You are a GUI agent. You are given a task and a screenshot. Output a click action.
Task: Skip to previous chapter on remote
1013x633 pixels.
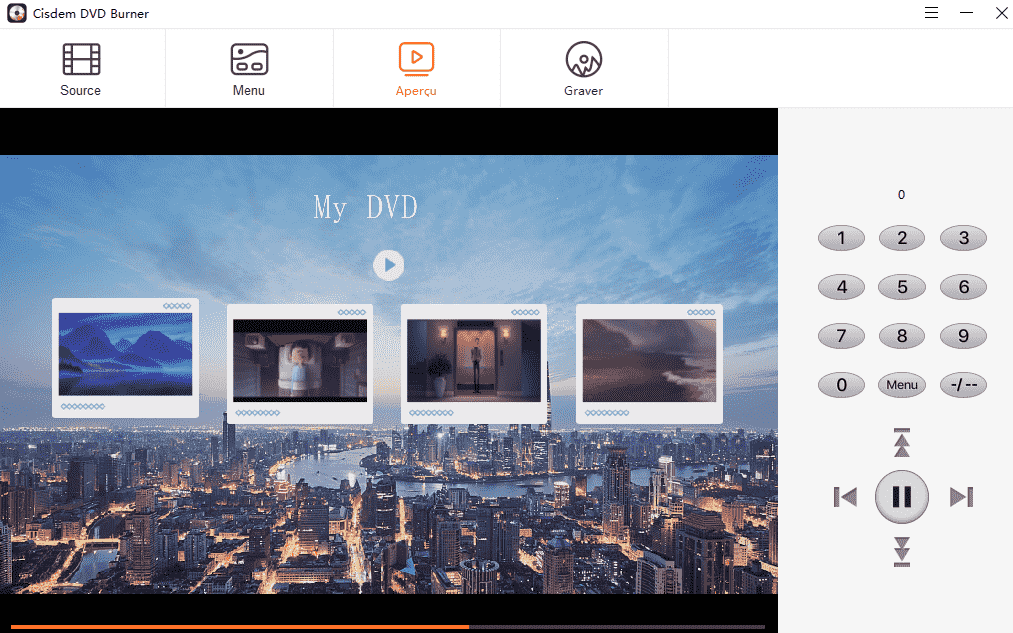click(845, 497)
